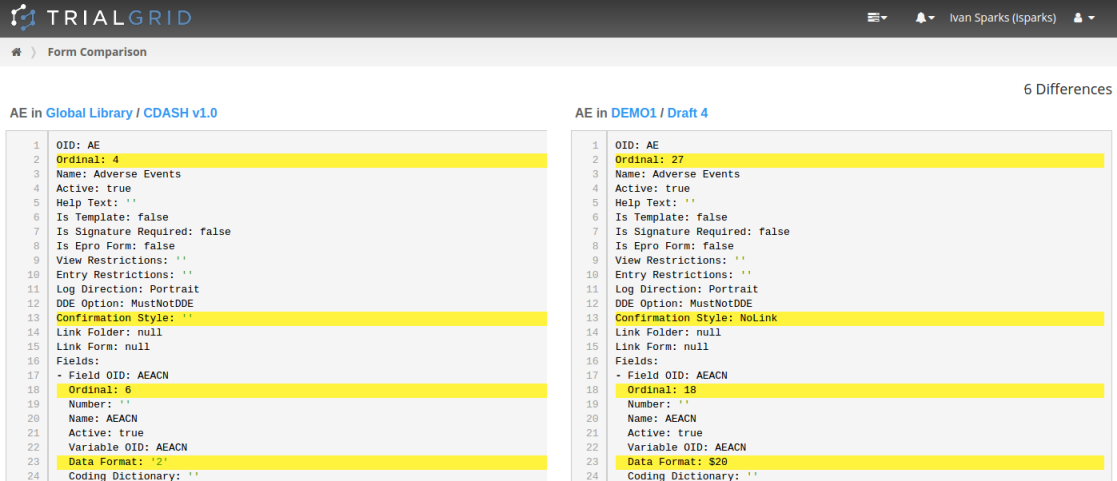Select right line 'Ordinal: 27'
Viewport: 1117px width, 481px height.
(859, 160)
